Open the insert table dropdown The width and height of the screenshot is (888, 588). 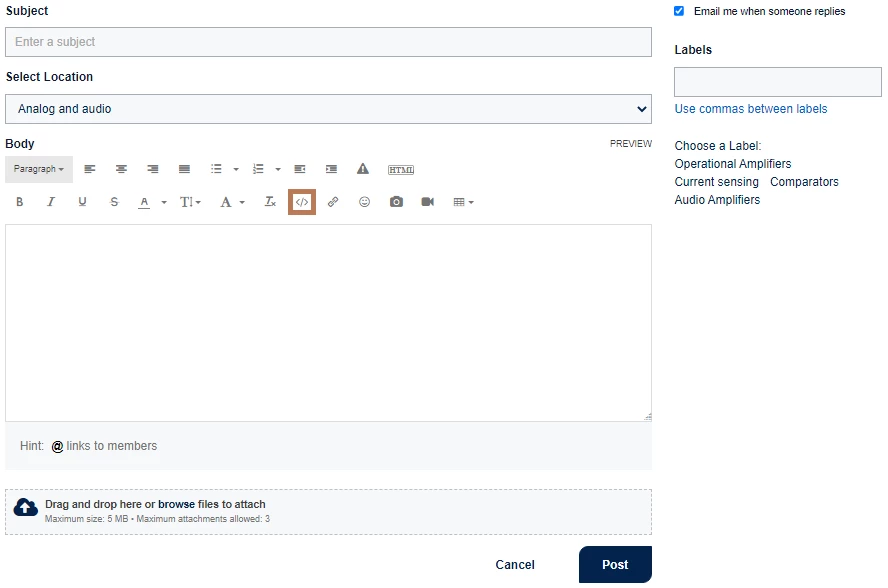(x=463, y=202)
